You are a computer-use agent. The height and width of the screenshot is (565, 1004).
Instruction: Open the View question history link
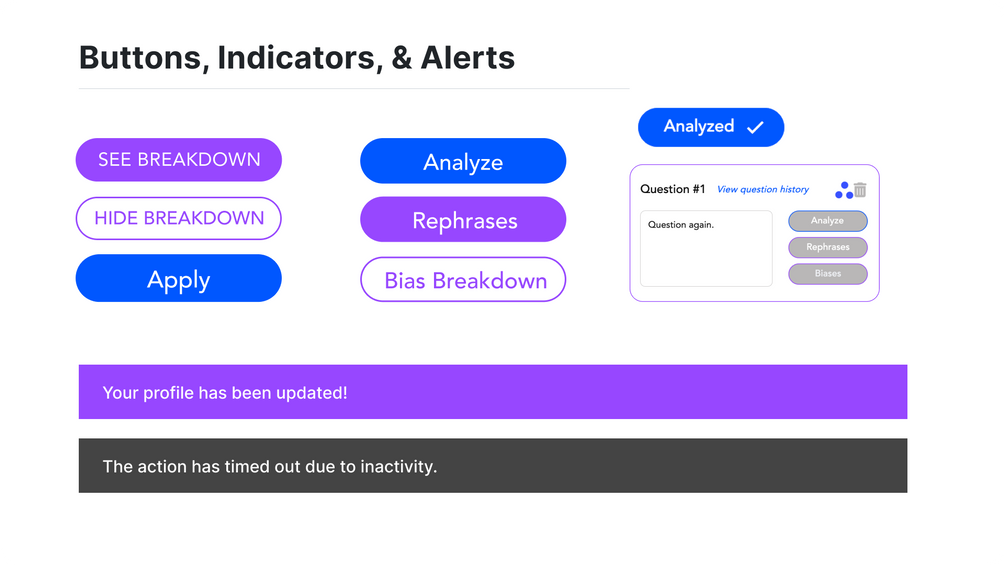coord(763,190)
